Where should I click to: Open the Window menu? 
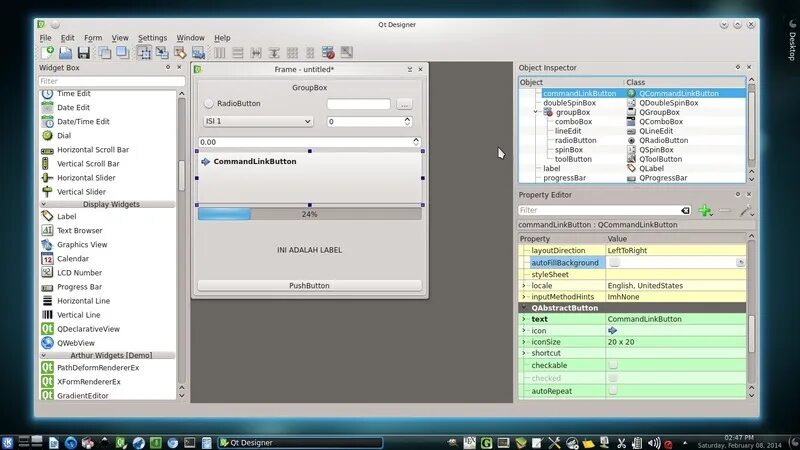click(190, 38)
